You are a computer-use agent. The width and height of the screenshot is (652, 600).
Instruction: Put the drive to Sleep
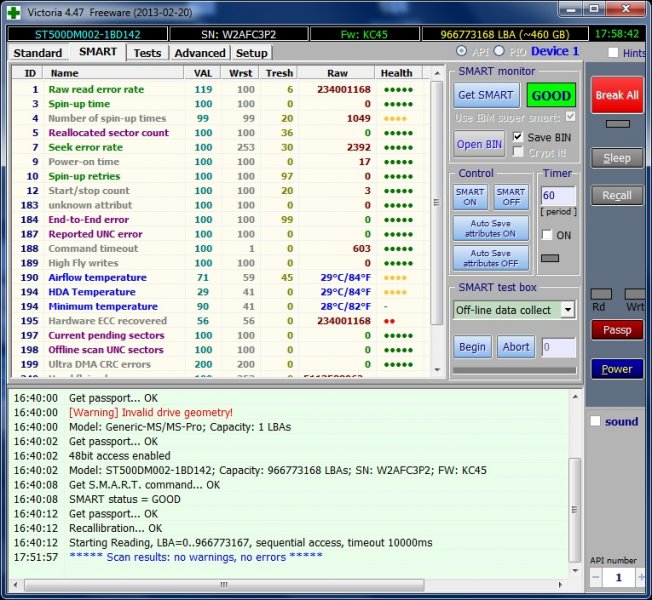[x=616, y=158]
